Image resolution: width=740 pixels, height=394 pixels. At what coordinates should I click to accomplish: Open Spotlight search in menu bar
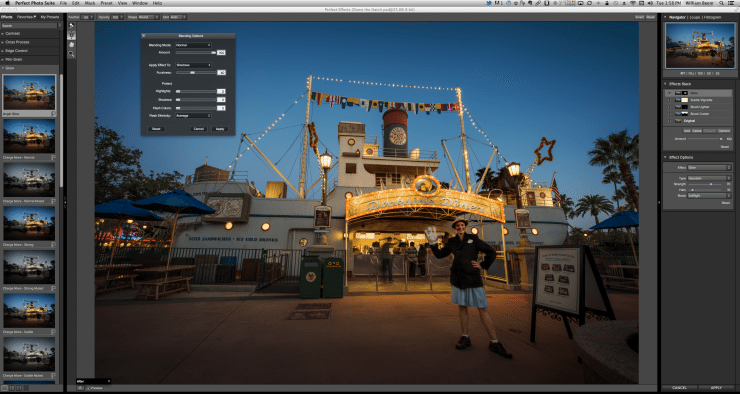(x=722, y=3)
